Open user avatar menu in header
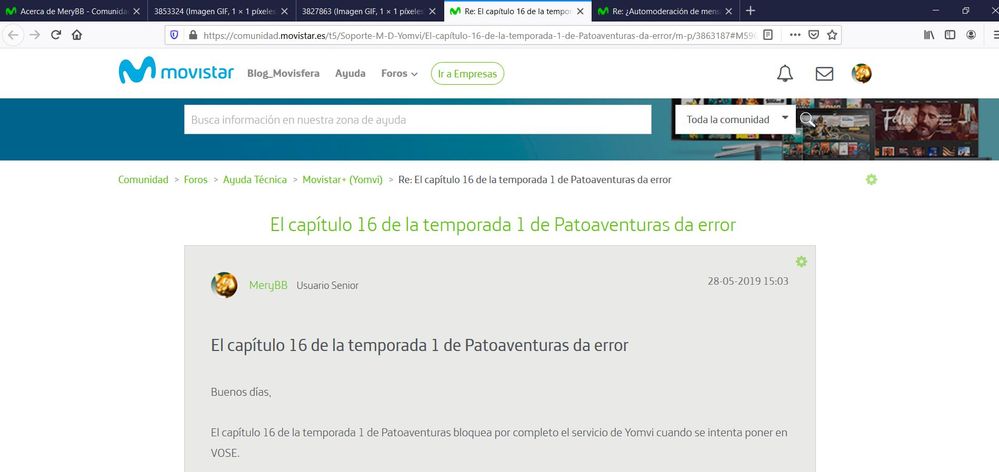Image resolution: width=999 pixels, height=472 pixels. point(861,73)
